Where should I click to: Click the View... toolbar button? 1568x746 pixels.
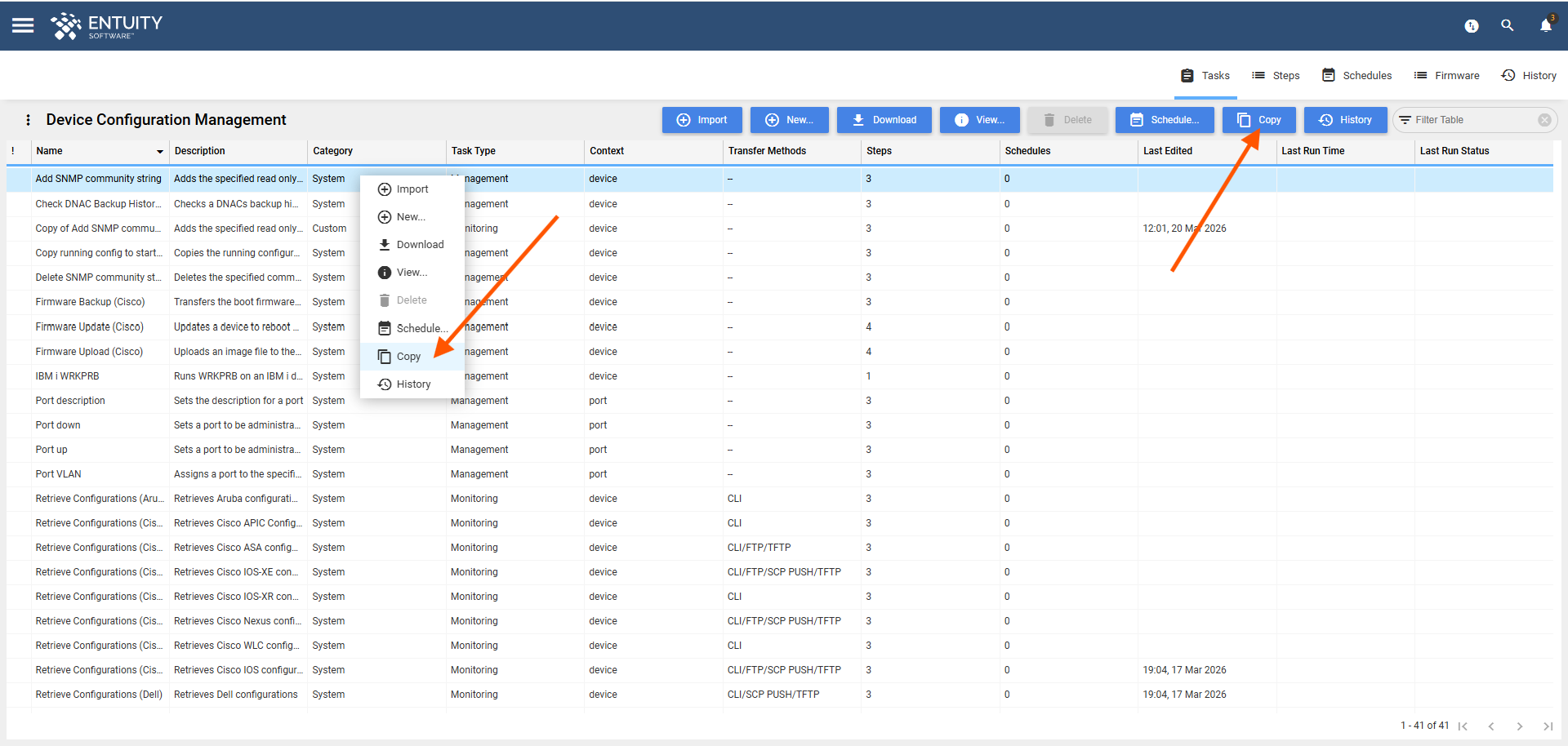tap(980, 120)
